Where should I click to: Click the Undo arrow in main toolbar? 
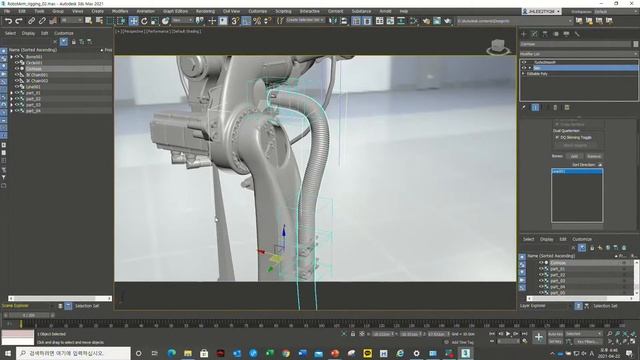8,21
